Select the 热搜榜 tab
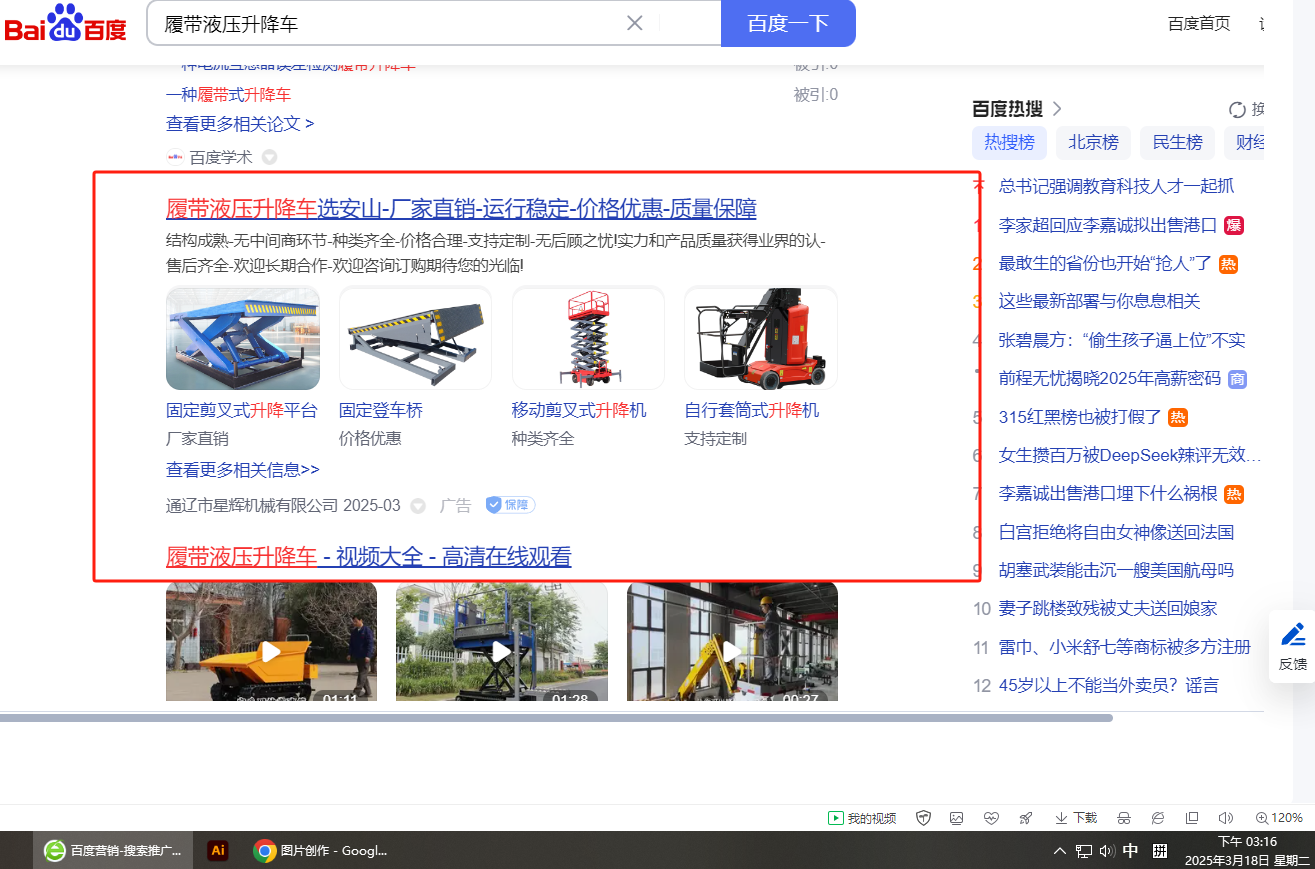The image size is (1315, 869). click(x=1009, y=143)
